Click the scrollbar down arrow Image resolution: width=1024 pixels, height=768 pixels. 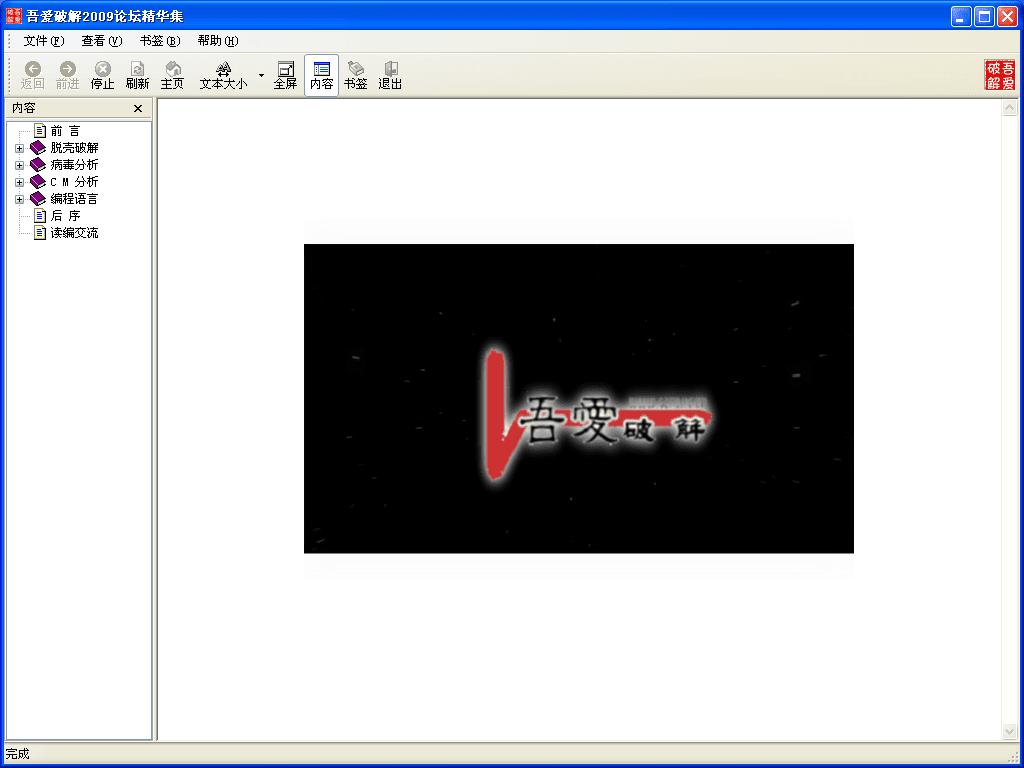click(x=1010, y=731)
